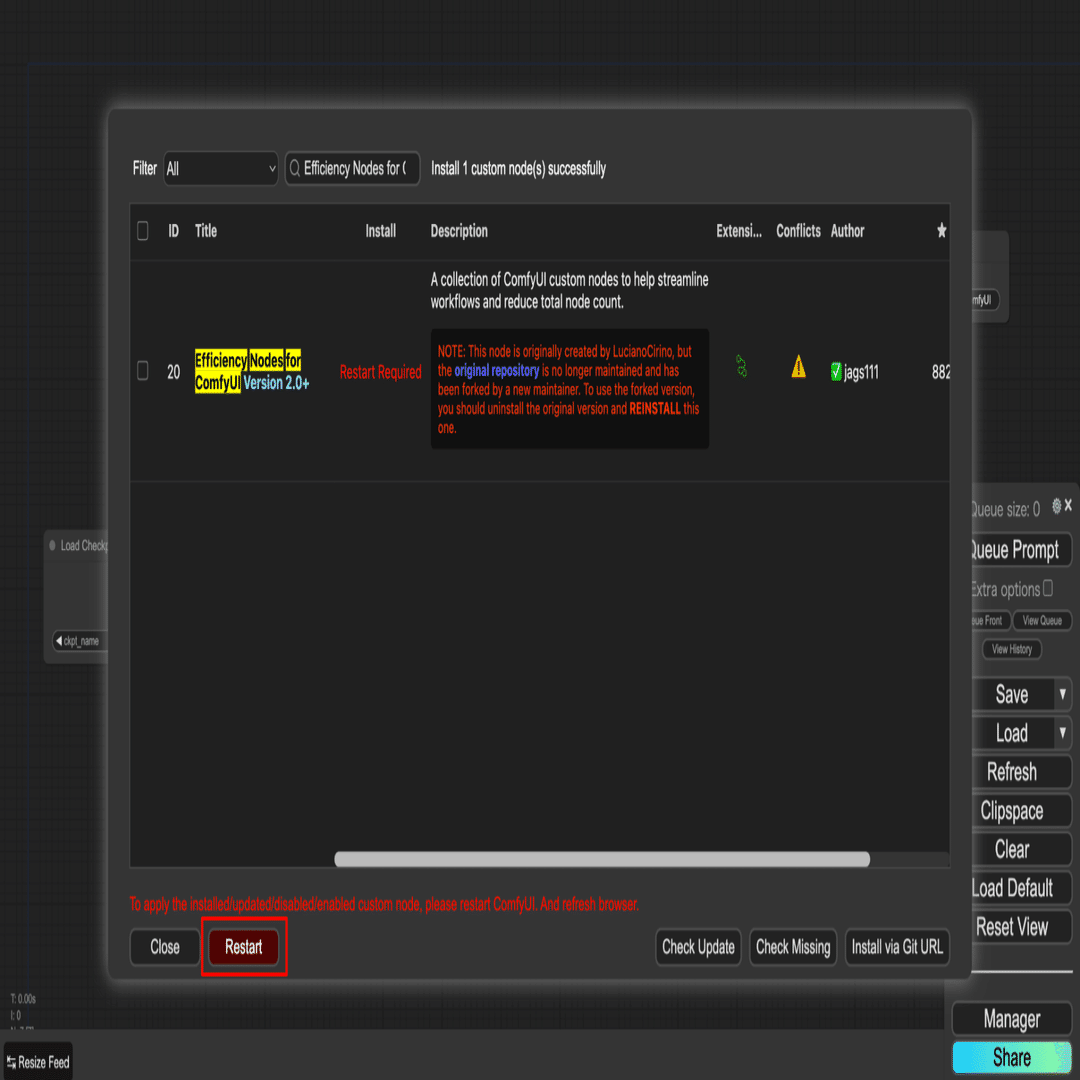Click the star column header icon
This screenshot has height=1080, width=1080.
click(942, 231)
